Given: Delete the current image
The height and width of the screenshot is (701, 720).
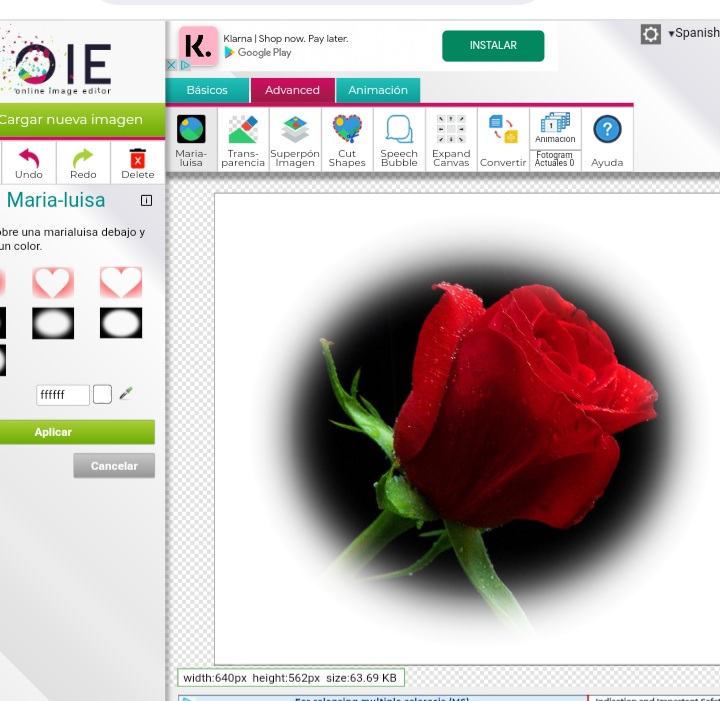Looking at the screenshot, I should (x=138, y=161).
